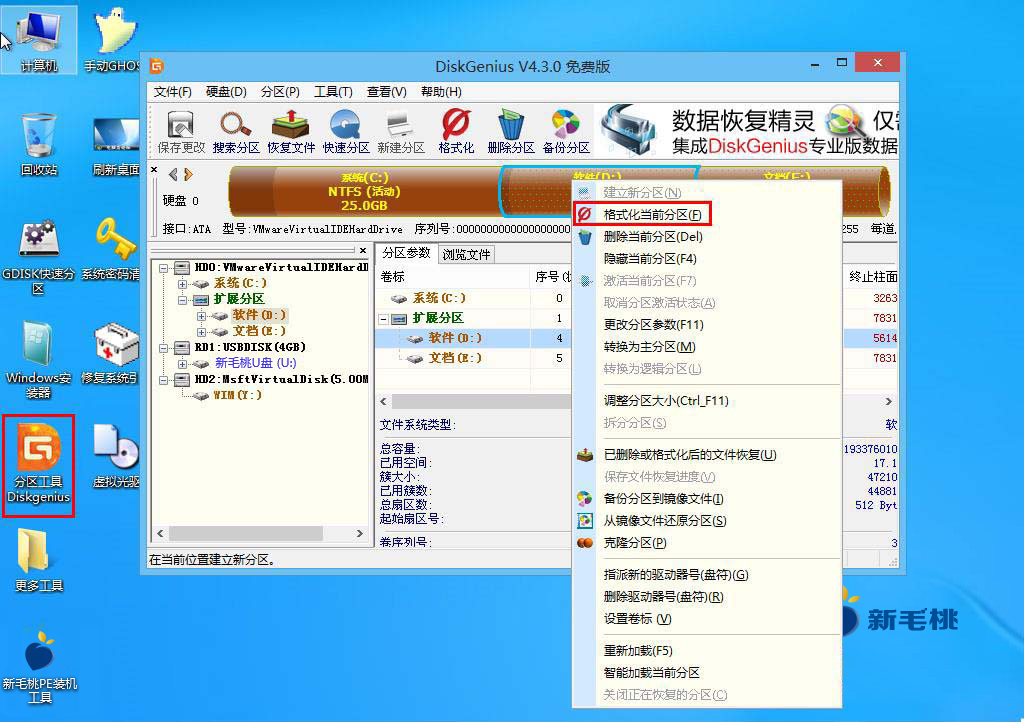Collapse the HD0 VMwareVirtualIDEHardDrive tree node
The height and width of the screenshot is (722, 1024).
pos(163,268)
